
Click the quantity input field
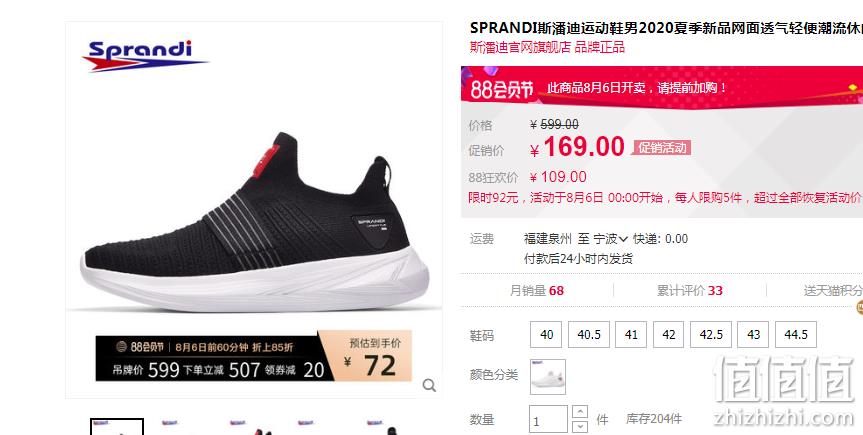point(548,420)
